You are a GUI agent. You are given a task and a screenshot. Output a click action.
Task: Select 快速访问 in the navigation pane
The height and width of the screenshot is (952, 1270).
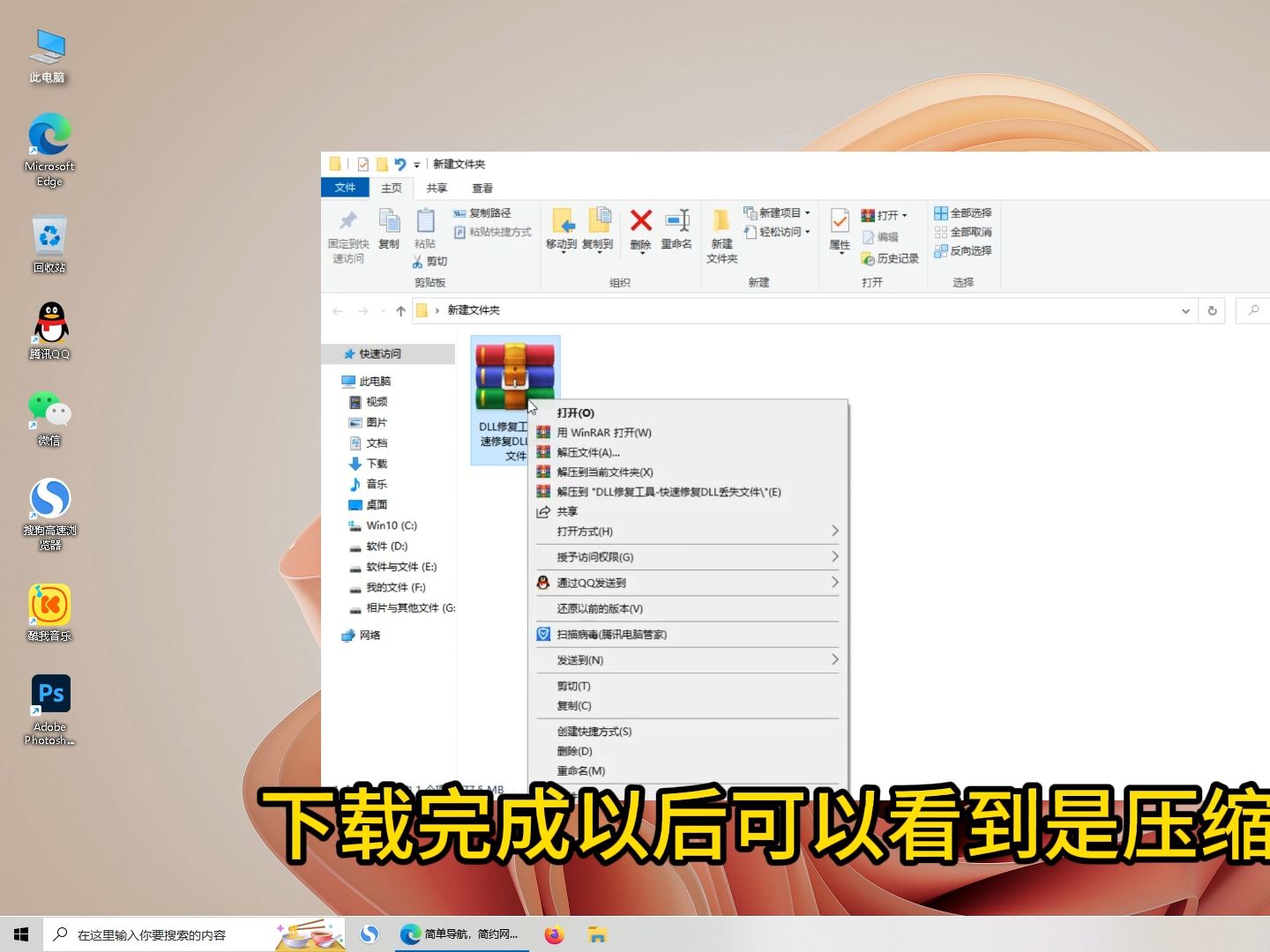(390, 353)
